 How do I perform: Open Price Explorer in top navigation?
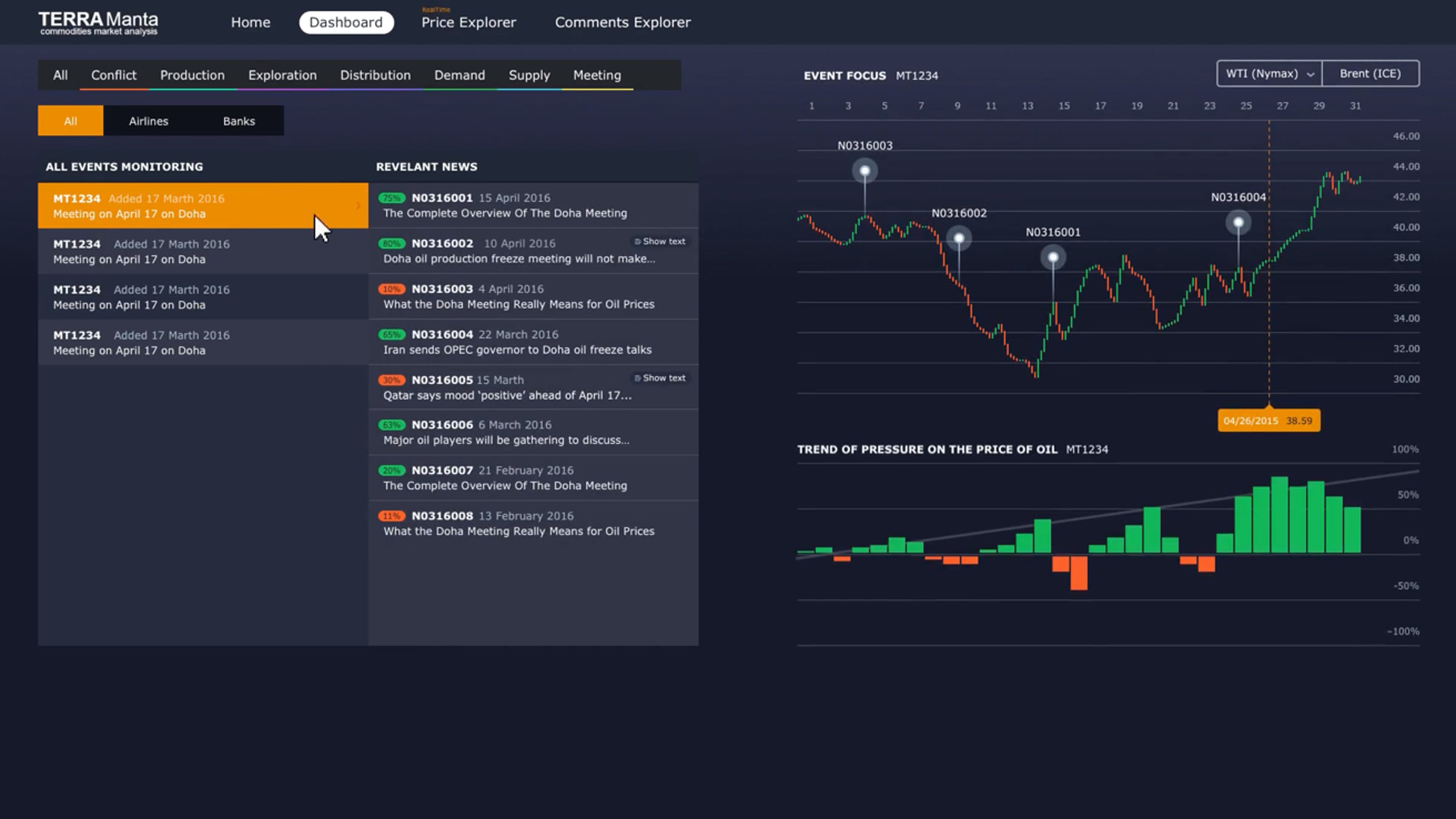(x=468, y=22)
